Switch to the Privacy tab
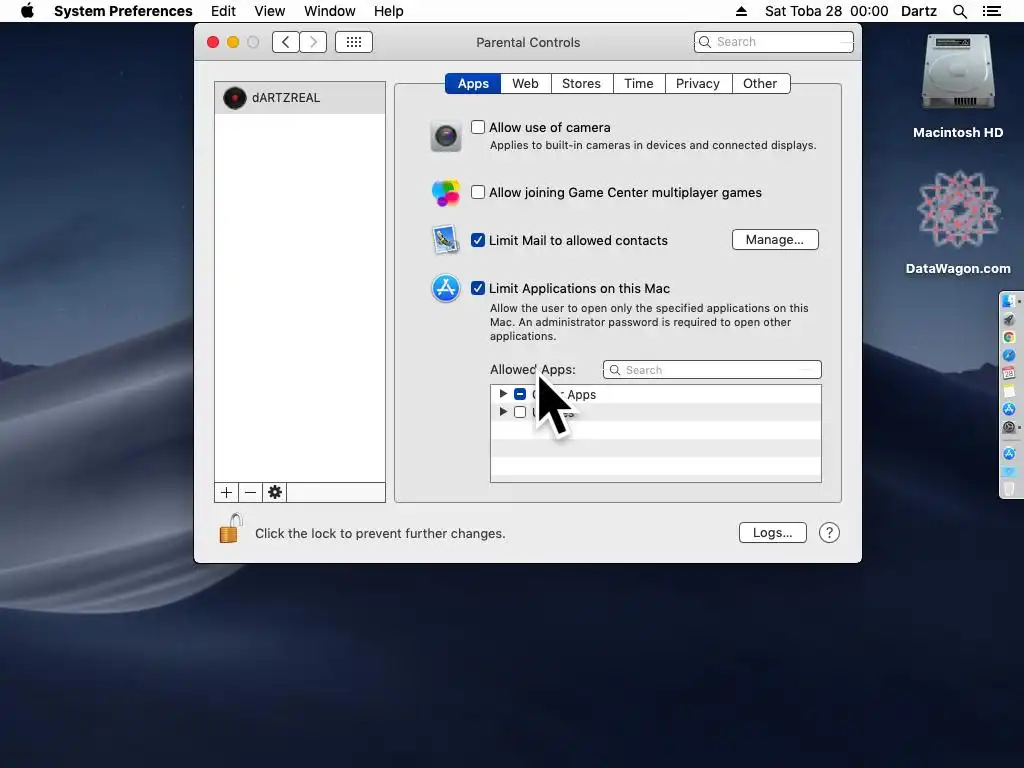Image resolution: width=1024 pixels, height=768 pixels. click(x=697, y=84)
